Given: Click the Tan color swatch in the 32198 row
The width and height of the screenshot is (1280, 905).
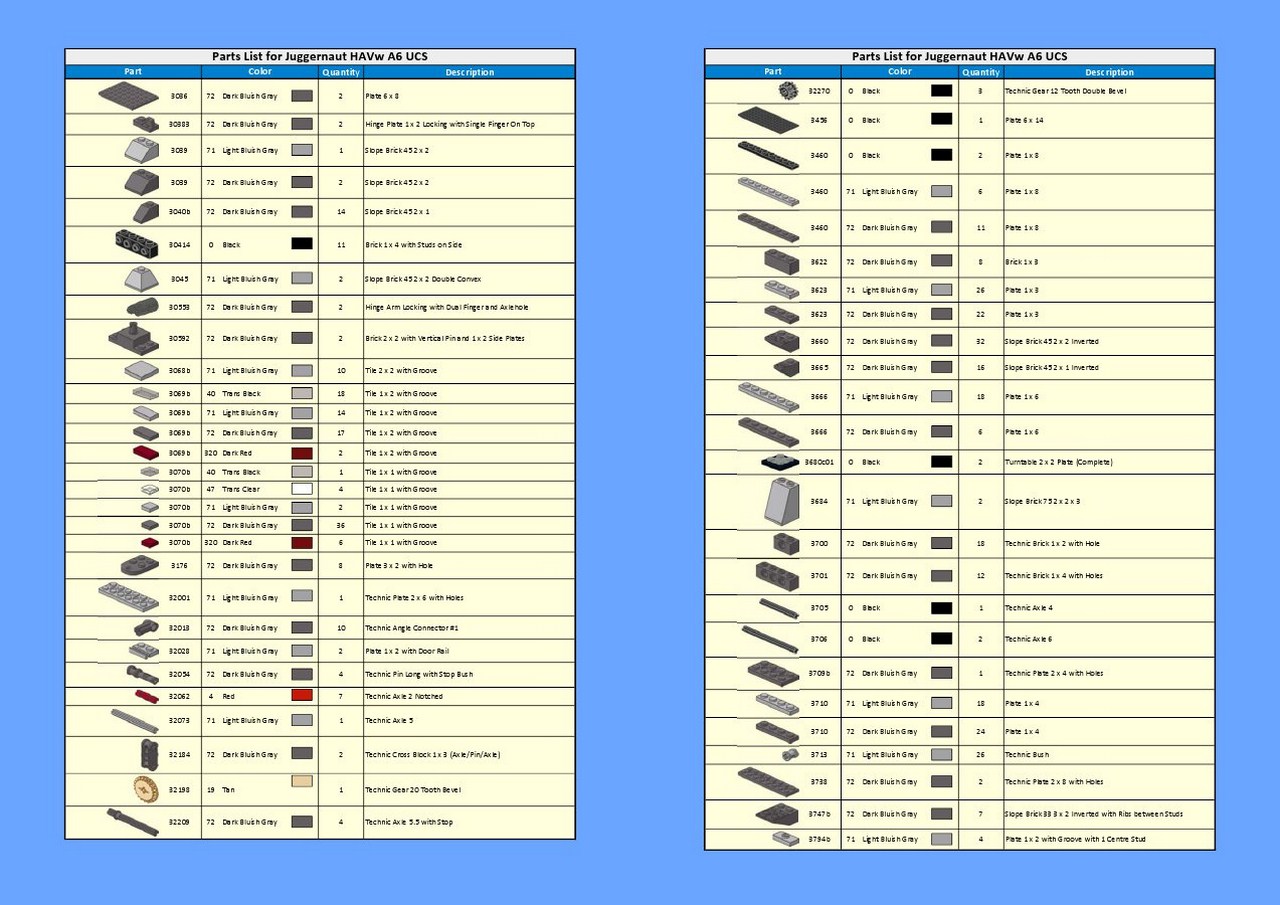Looking at the screenshot, I should 302,782.
